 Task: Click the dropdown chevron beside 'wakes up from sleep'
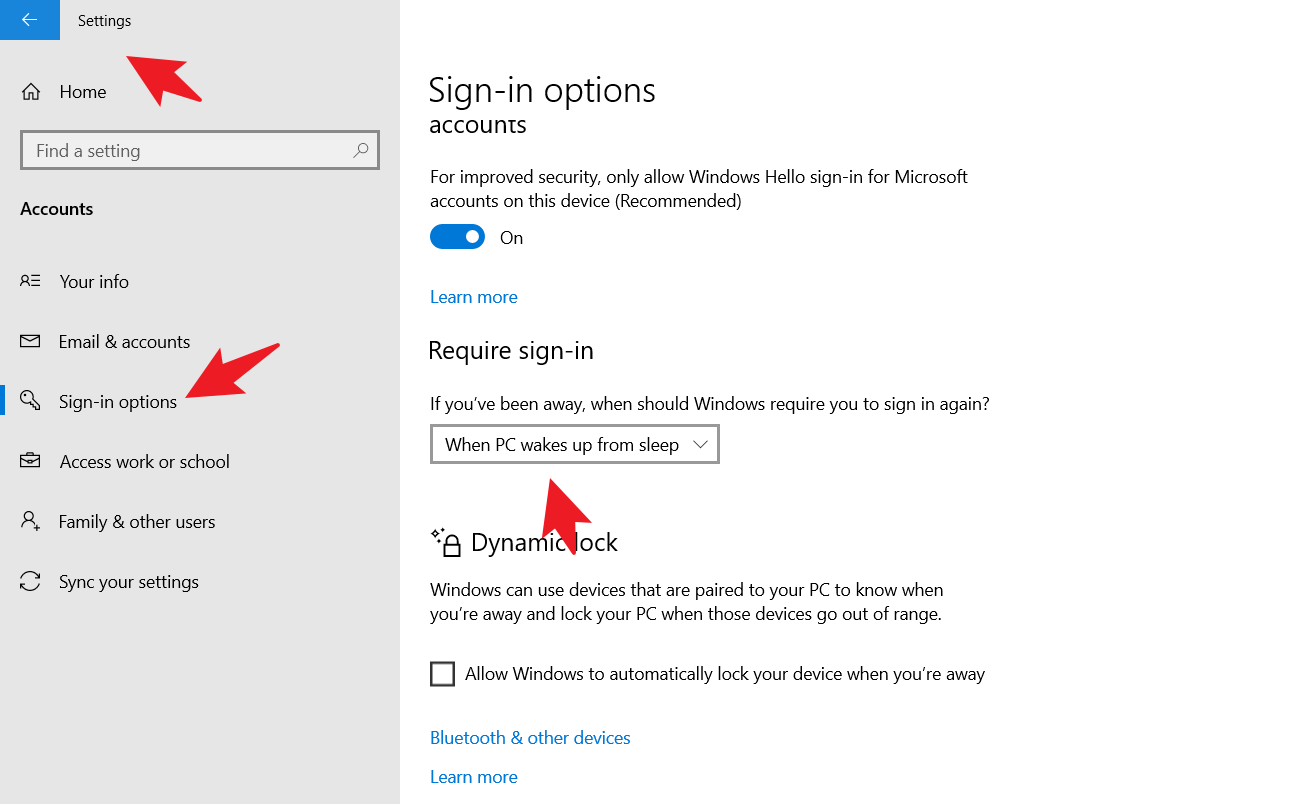[x=700, y=444]
